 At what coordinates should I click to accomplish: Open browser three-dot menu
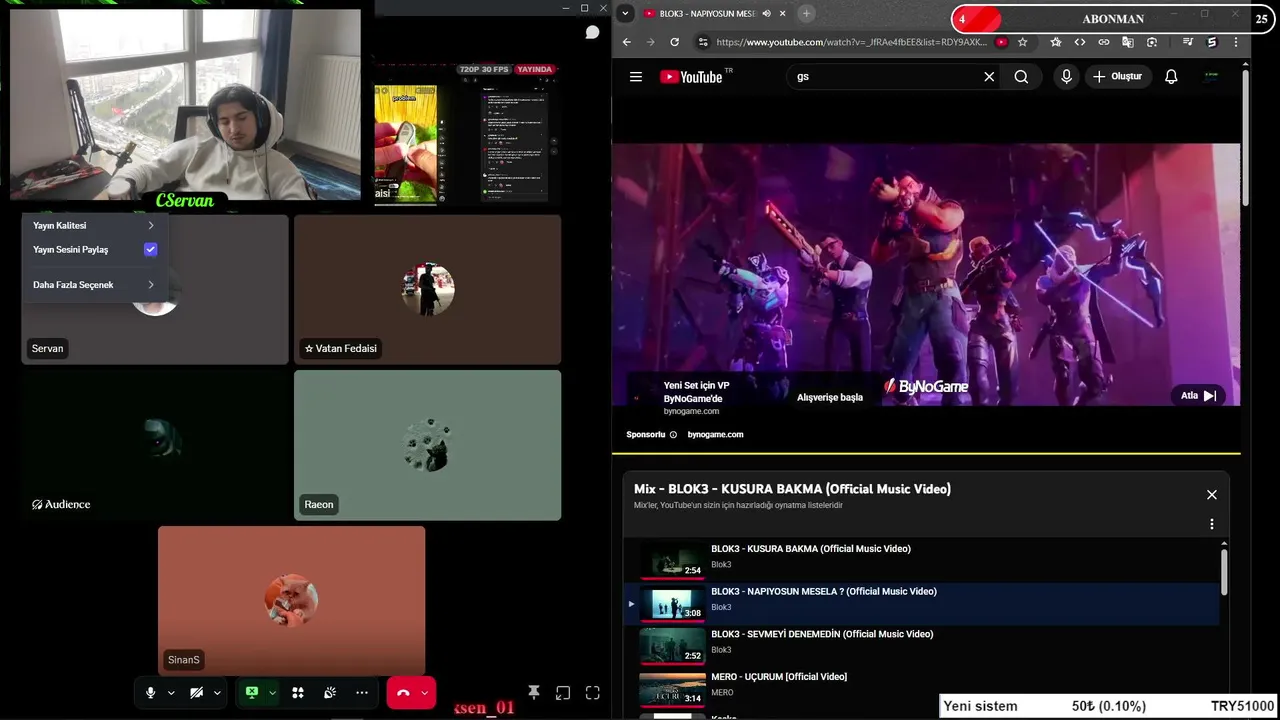coord(1236,42)
